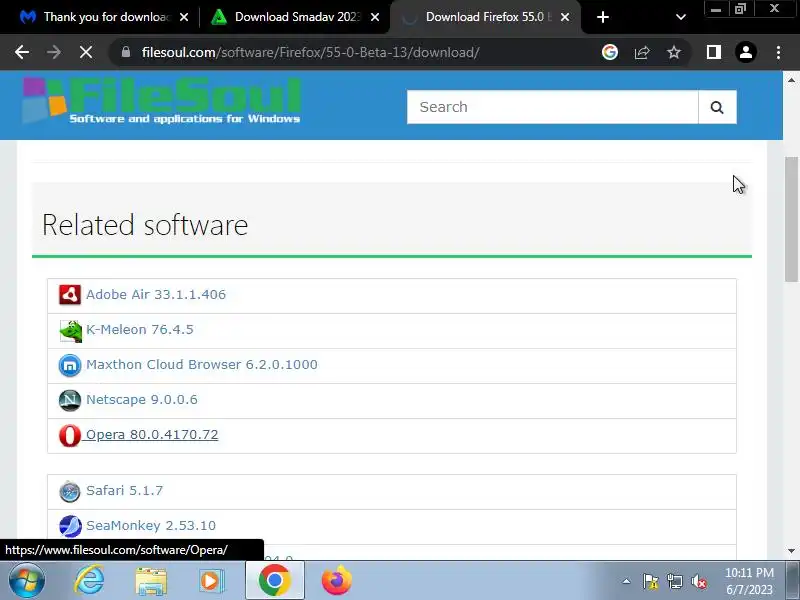
Task: Click the red Opera icon
Action: 70,436
